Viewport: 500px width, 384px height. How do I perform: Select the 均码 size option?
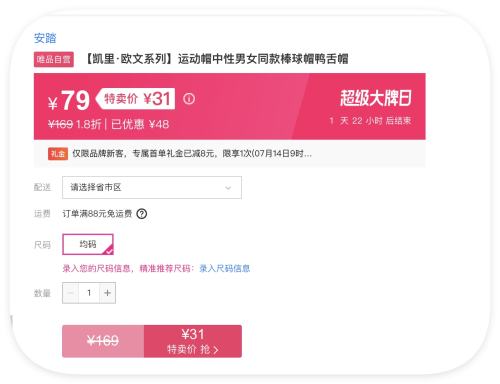(88, 244)
